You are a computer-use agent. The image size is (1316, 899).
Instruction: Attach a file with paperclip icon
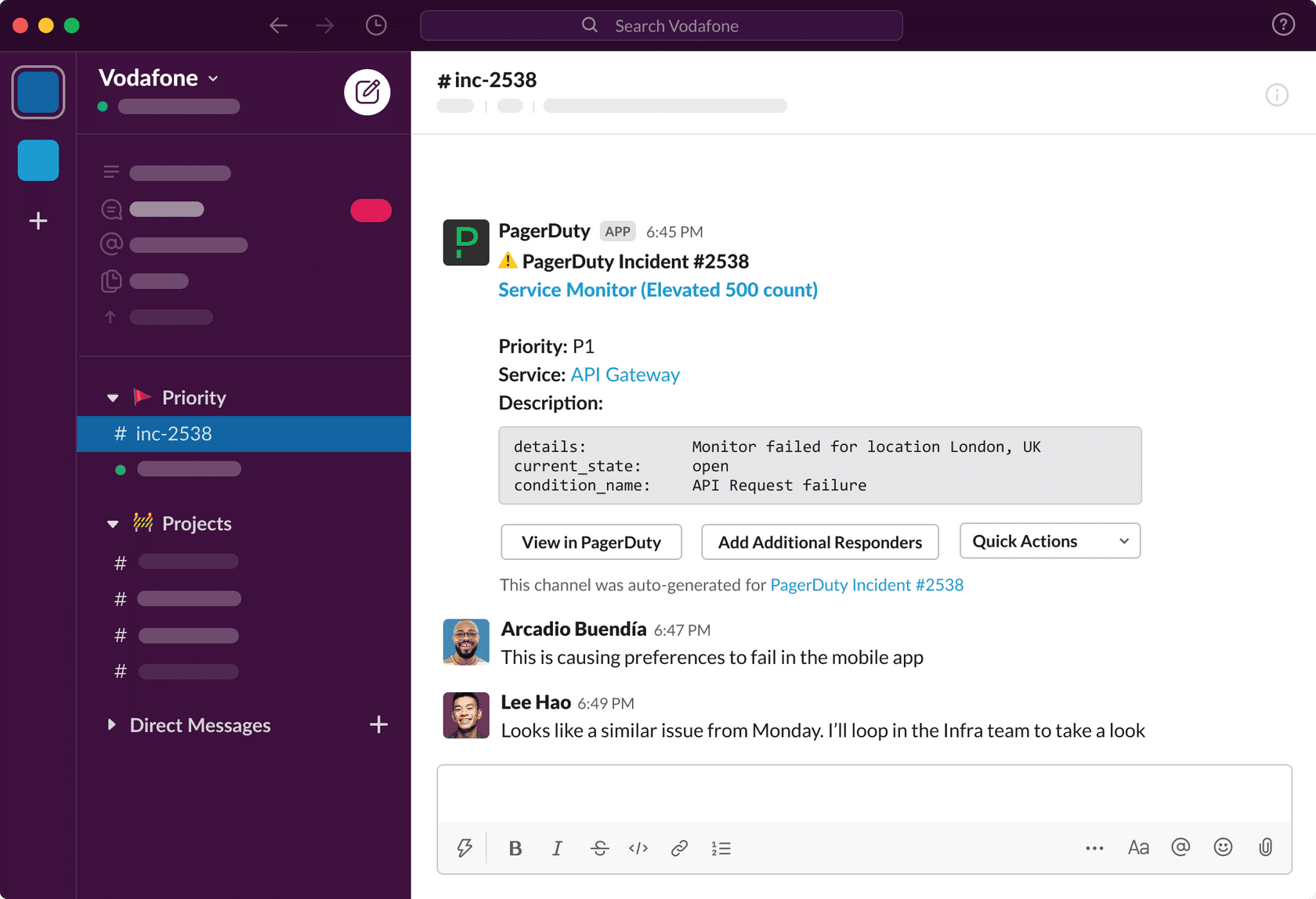[1265, 847]
